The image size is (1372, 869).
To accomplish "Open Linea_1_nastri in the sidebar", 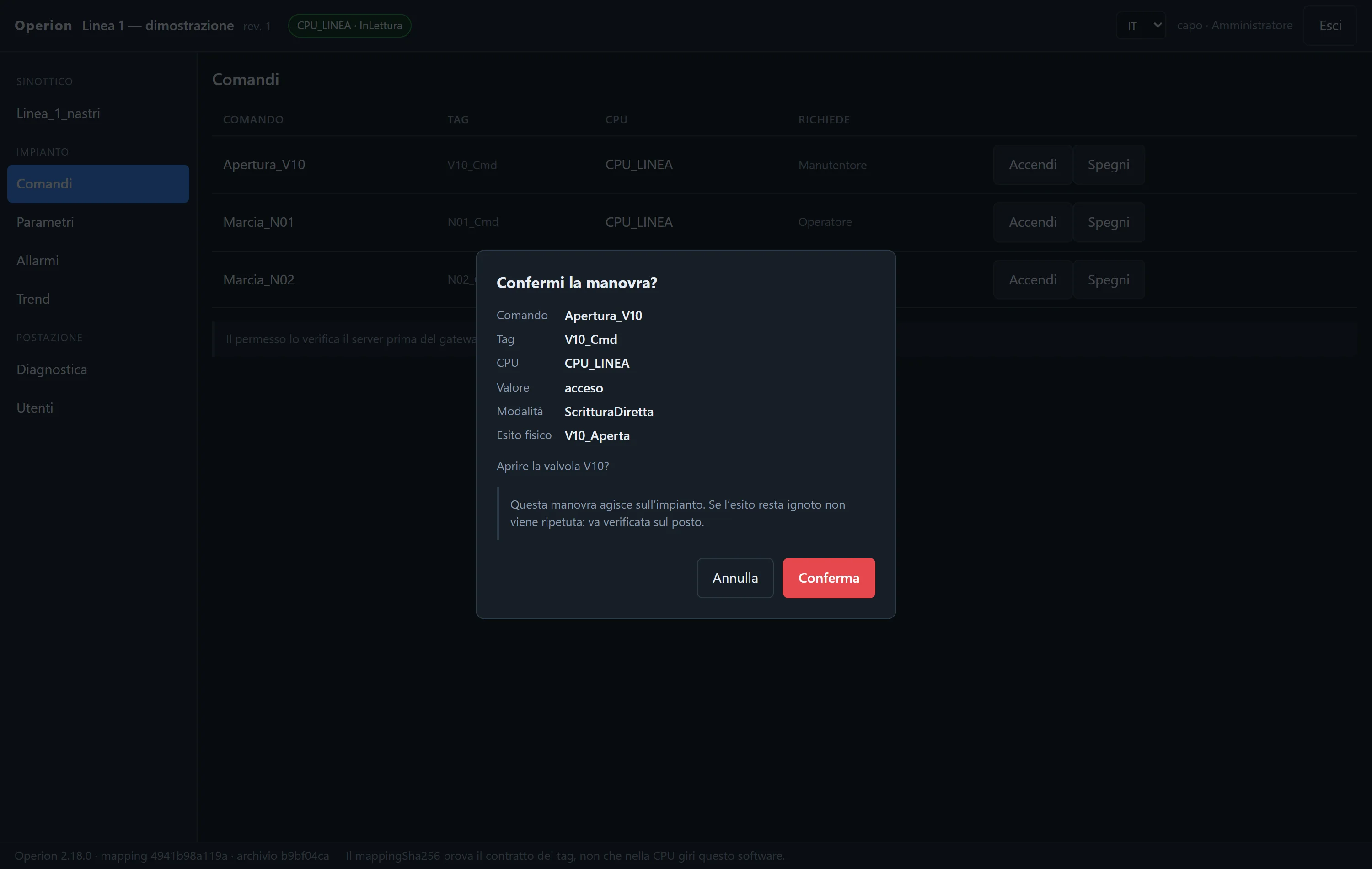I will pyautogui.click(x=98, y=113).
